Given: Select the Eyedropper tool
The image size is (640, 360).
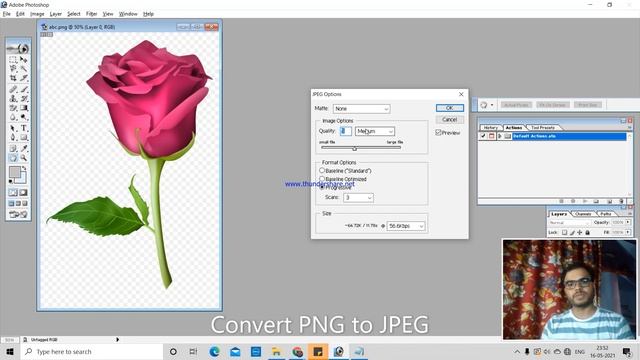Looking at the screenshot, I should point(24,149).
